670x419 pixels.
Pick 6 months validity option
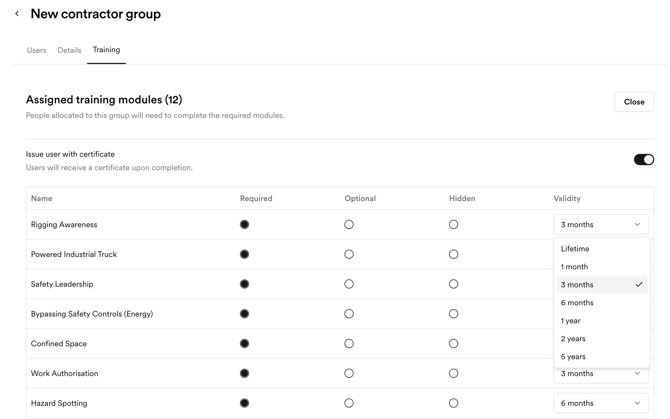pos(577,303)
